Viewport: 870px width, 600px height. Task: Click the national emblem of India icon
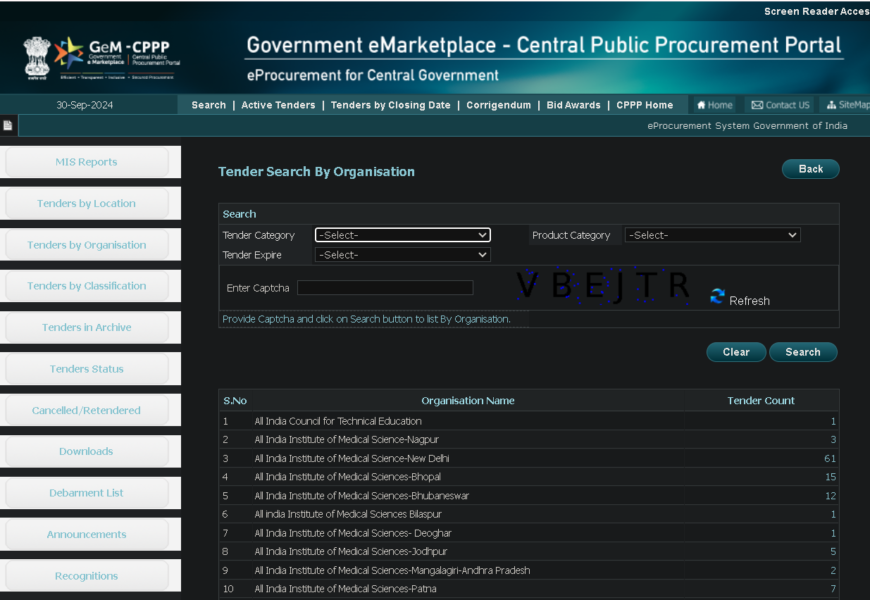pos(37,57)
